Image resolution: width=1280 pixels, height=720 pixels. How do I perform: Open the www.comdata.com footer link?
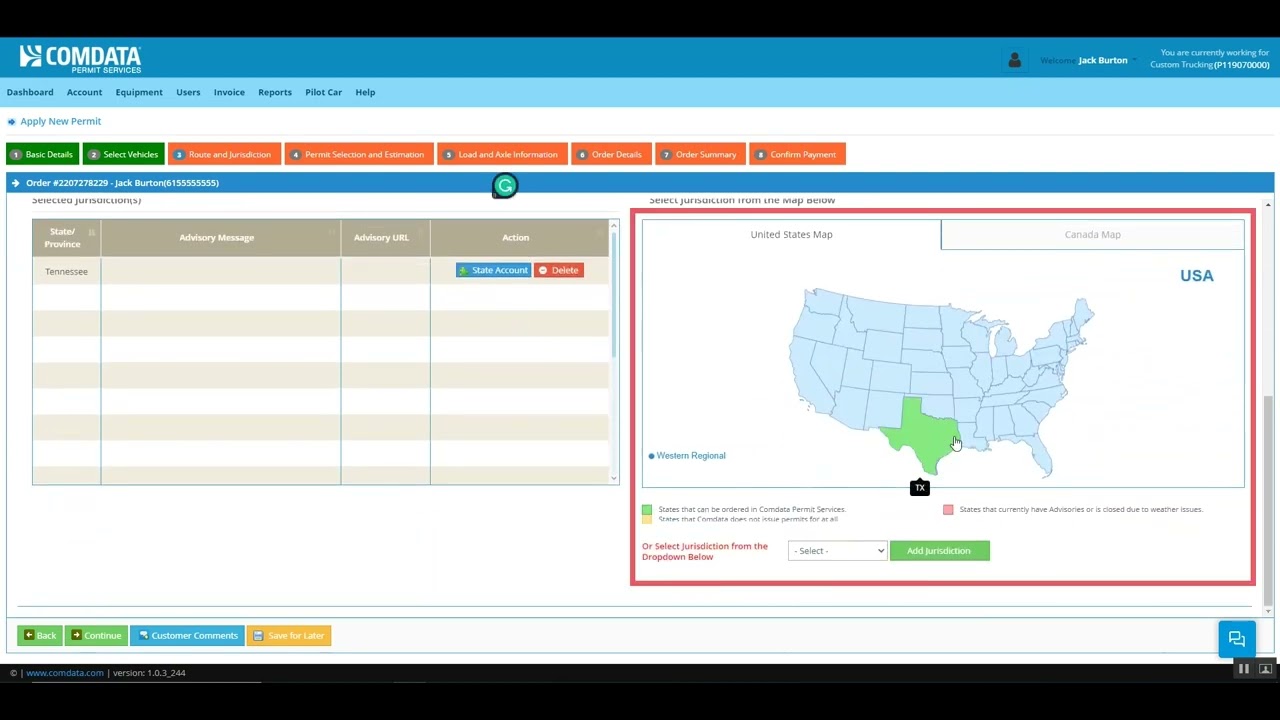point(65,673)
